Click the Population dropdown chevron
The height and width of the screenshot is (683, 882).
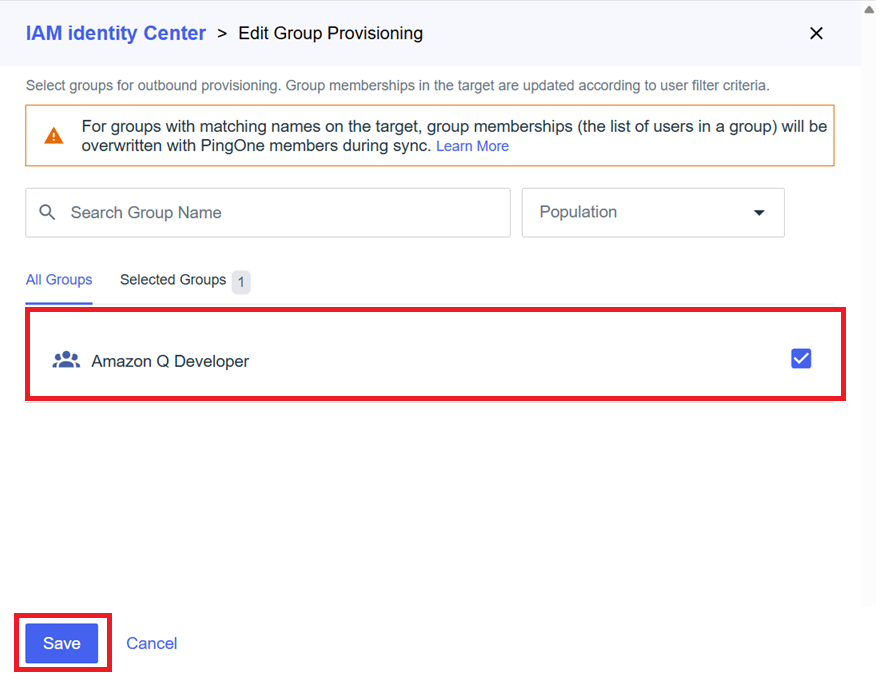(758, 212)
